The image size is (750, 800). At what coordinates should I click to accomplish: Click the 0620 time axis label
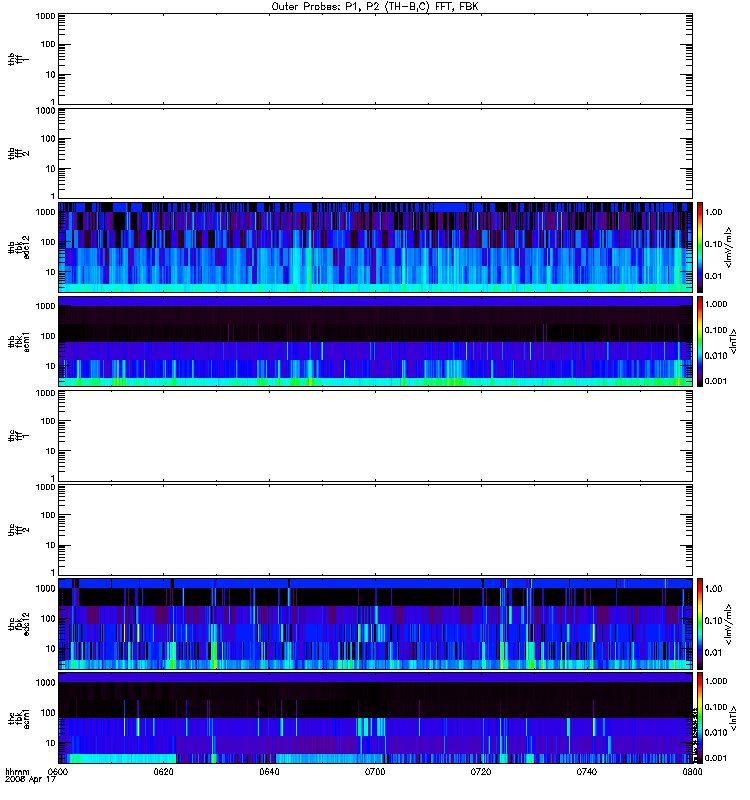point(163,772)
